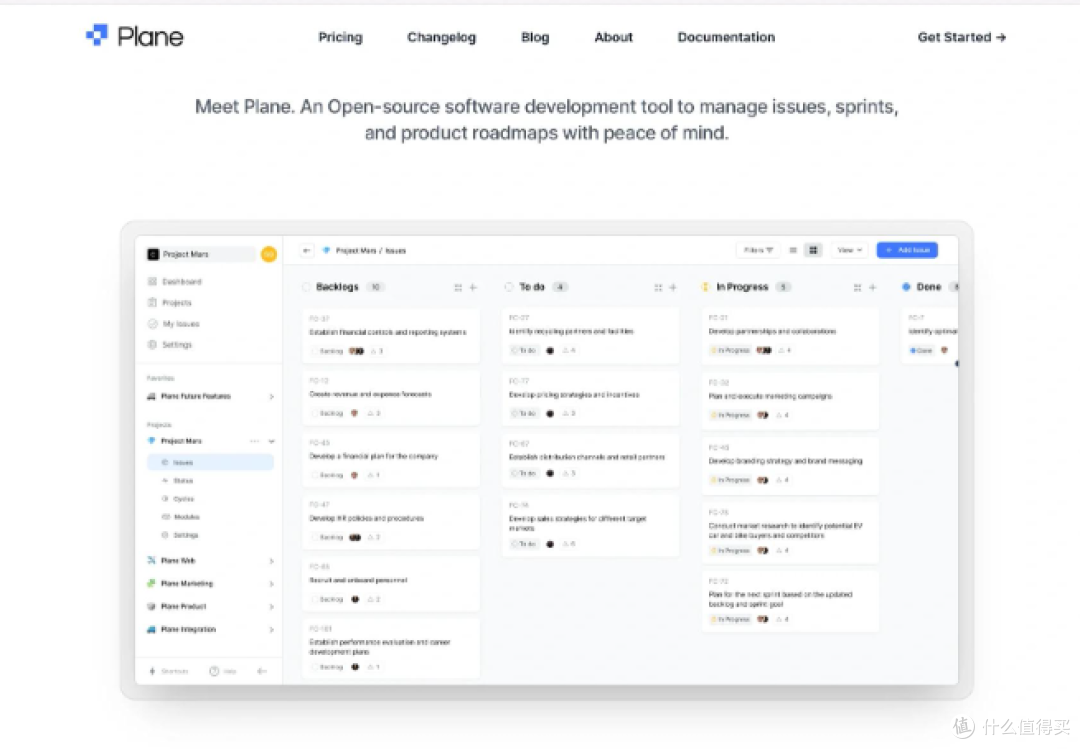Viewport: 1080px width, 749px height.
Task: Expand the Plane Product project
Action: (271, 606)
